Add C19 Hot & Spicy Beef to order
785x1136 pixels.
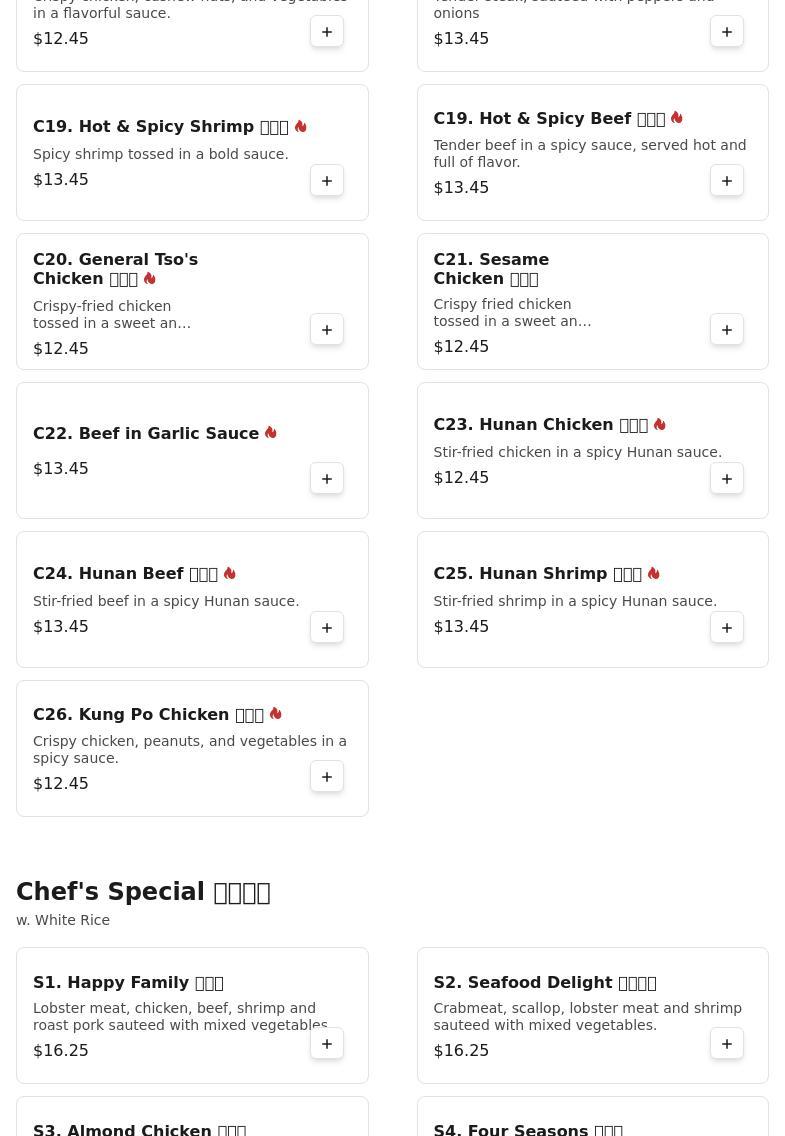726,180
